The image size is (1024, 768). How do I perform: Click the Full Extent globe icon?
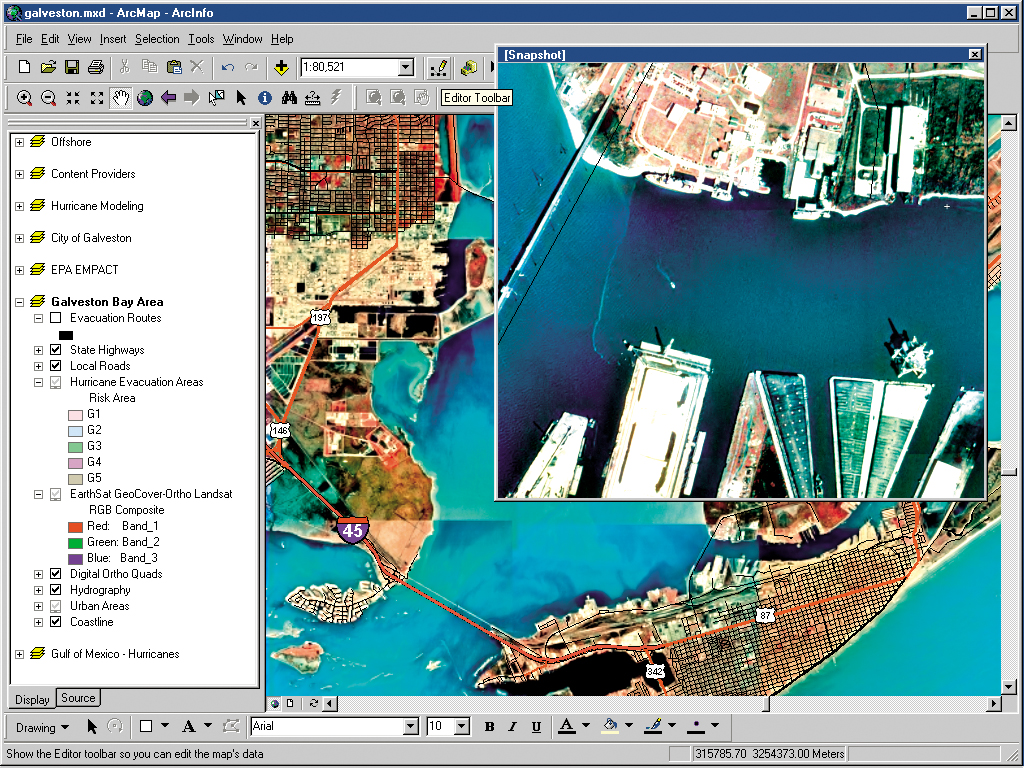(145, 97)
